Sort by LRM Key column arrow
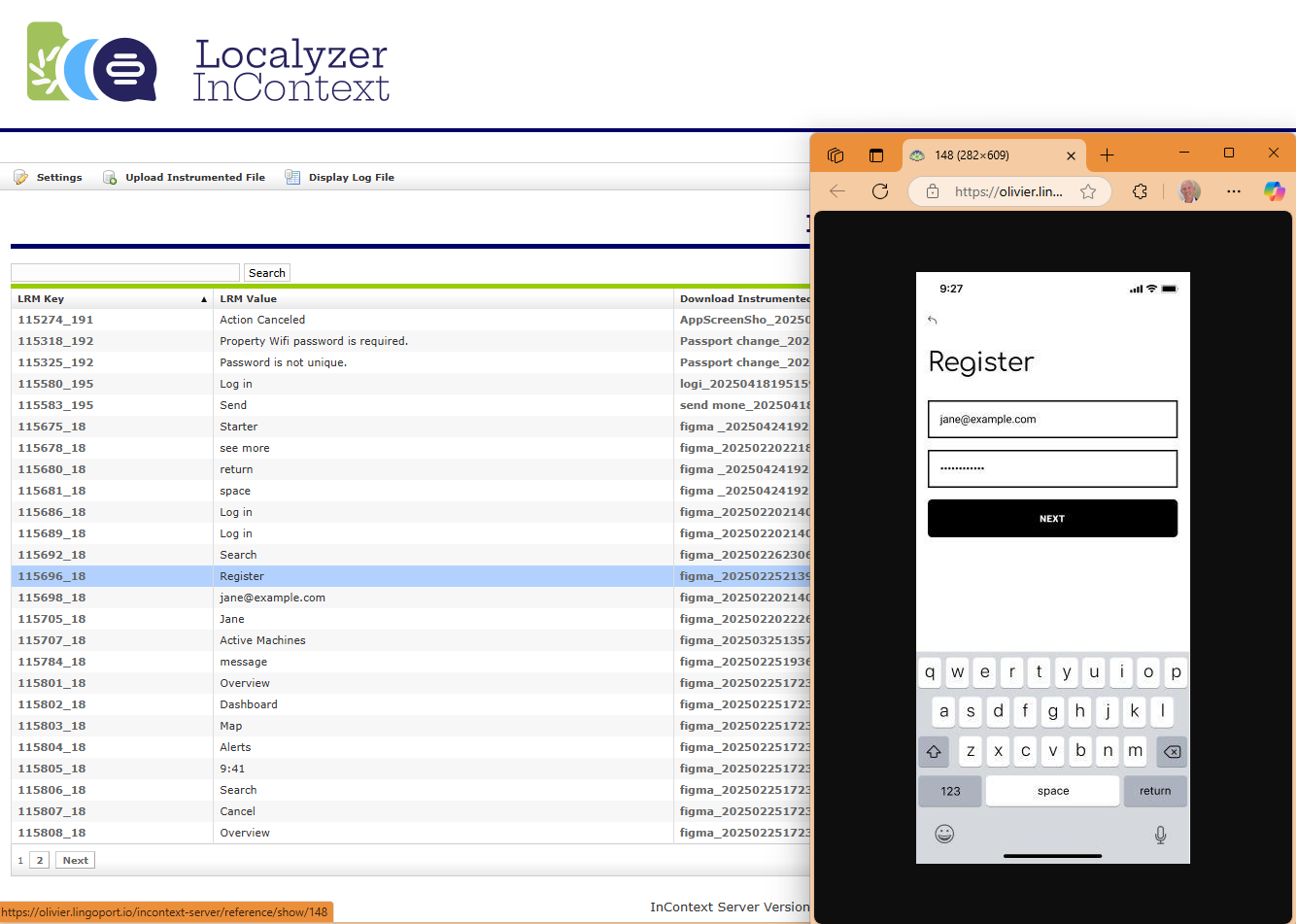Image resolution: width=1296 pixels, height=924 pixels. click(203, 299)
